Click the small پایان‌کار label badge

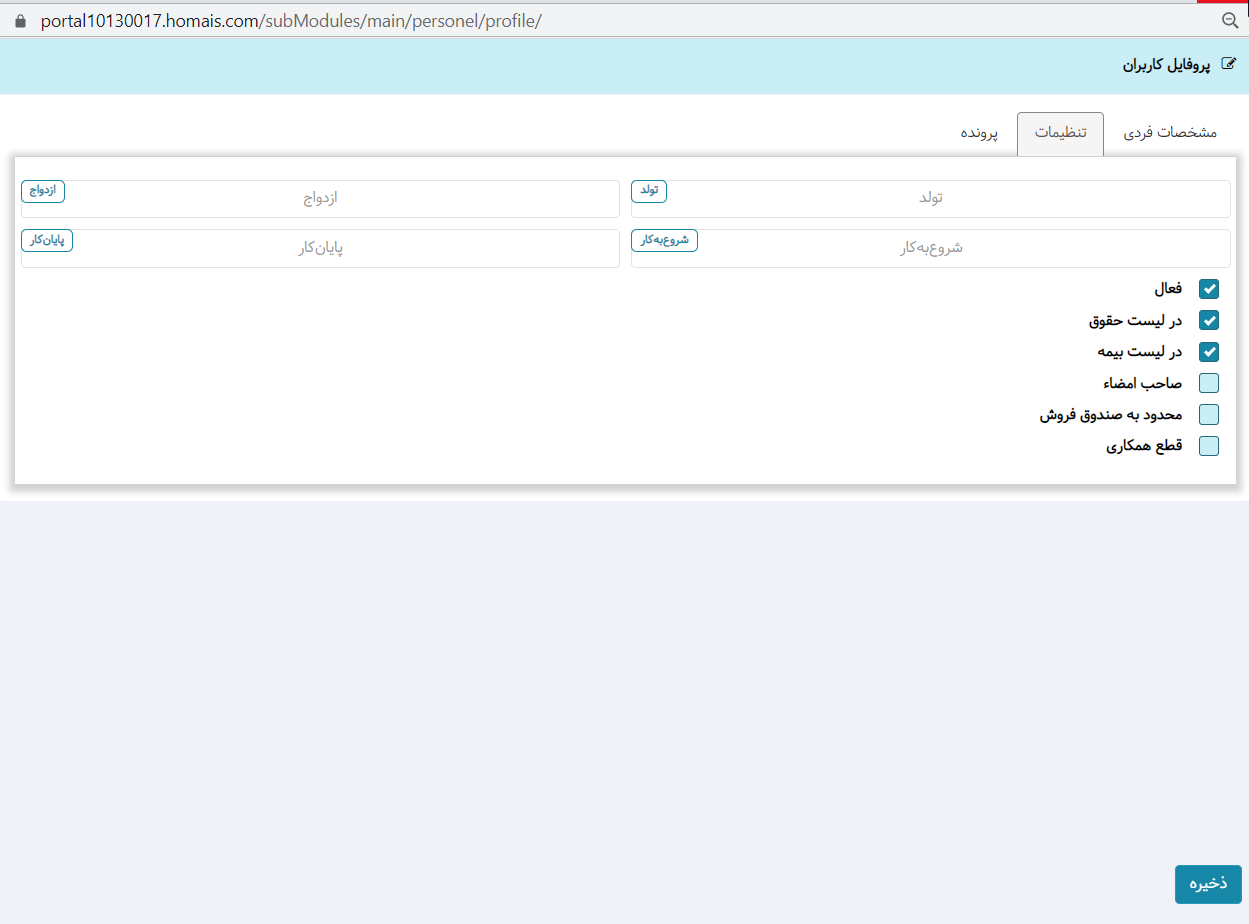47,240
